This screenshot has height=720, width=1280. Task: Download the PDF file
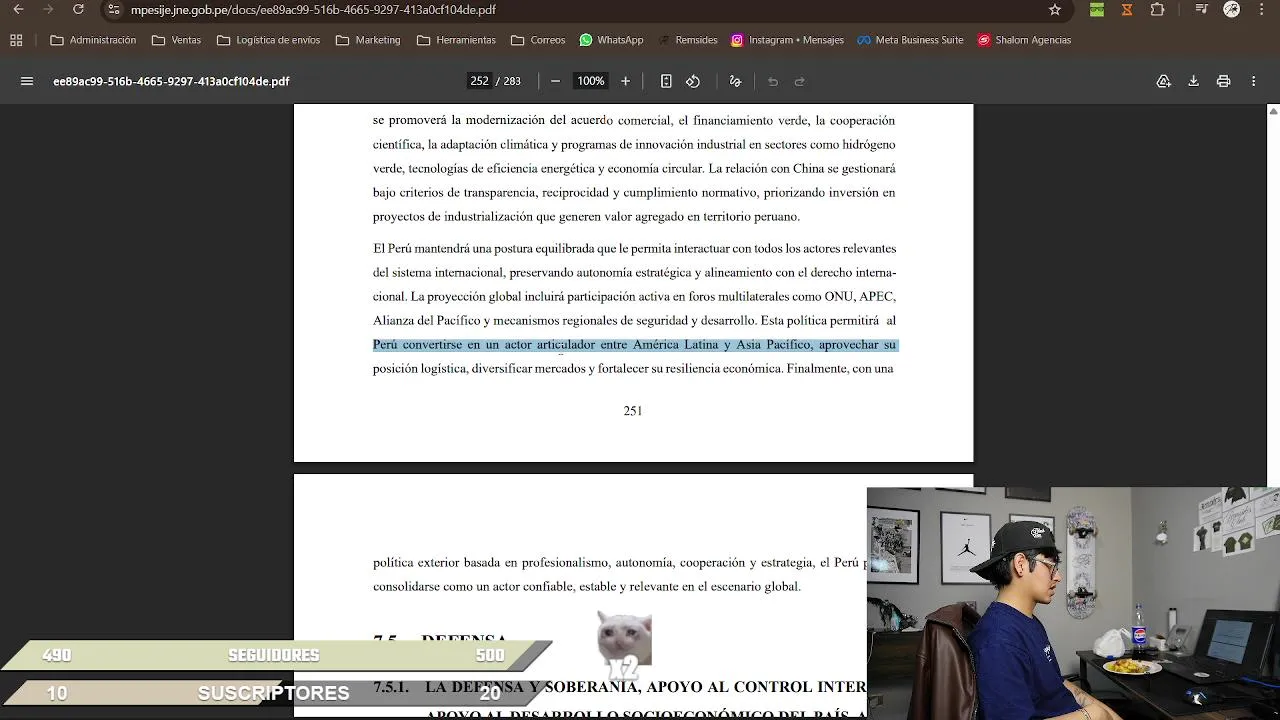click(1194, 81)
